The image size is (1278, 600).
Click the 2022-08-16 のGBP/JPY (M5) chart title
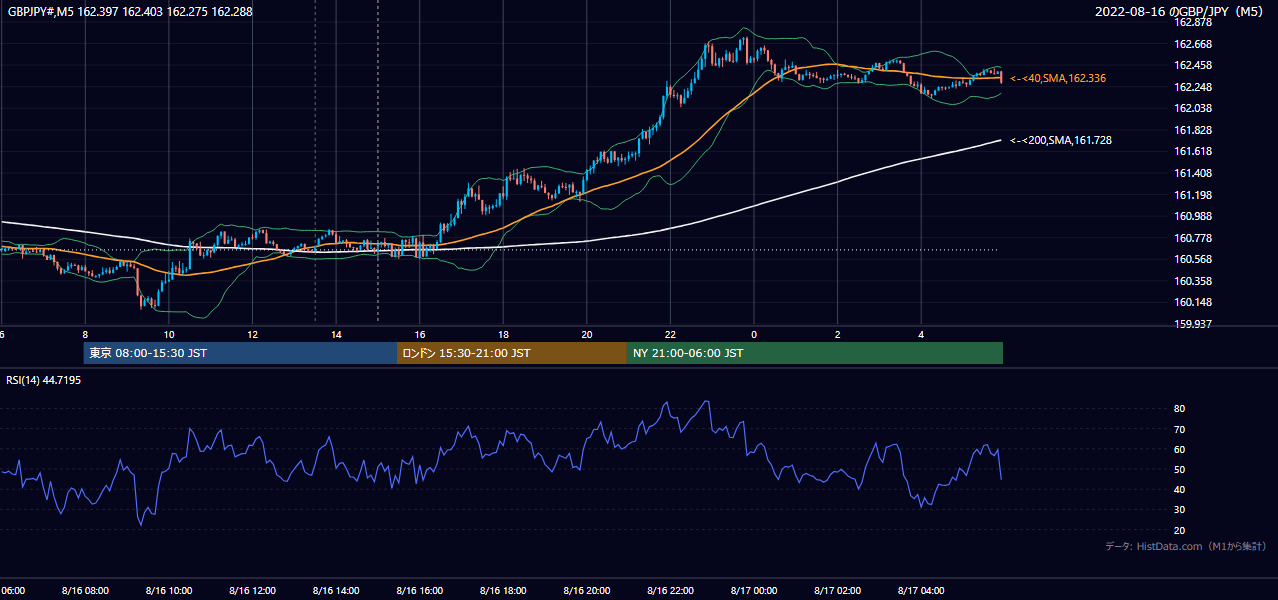point(1181,11)
